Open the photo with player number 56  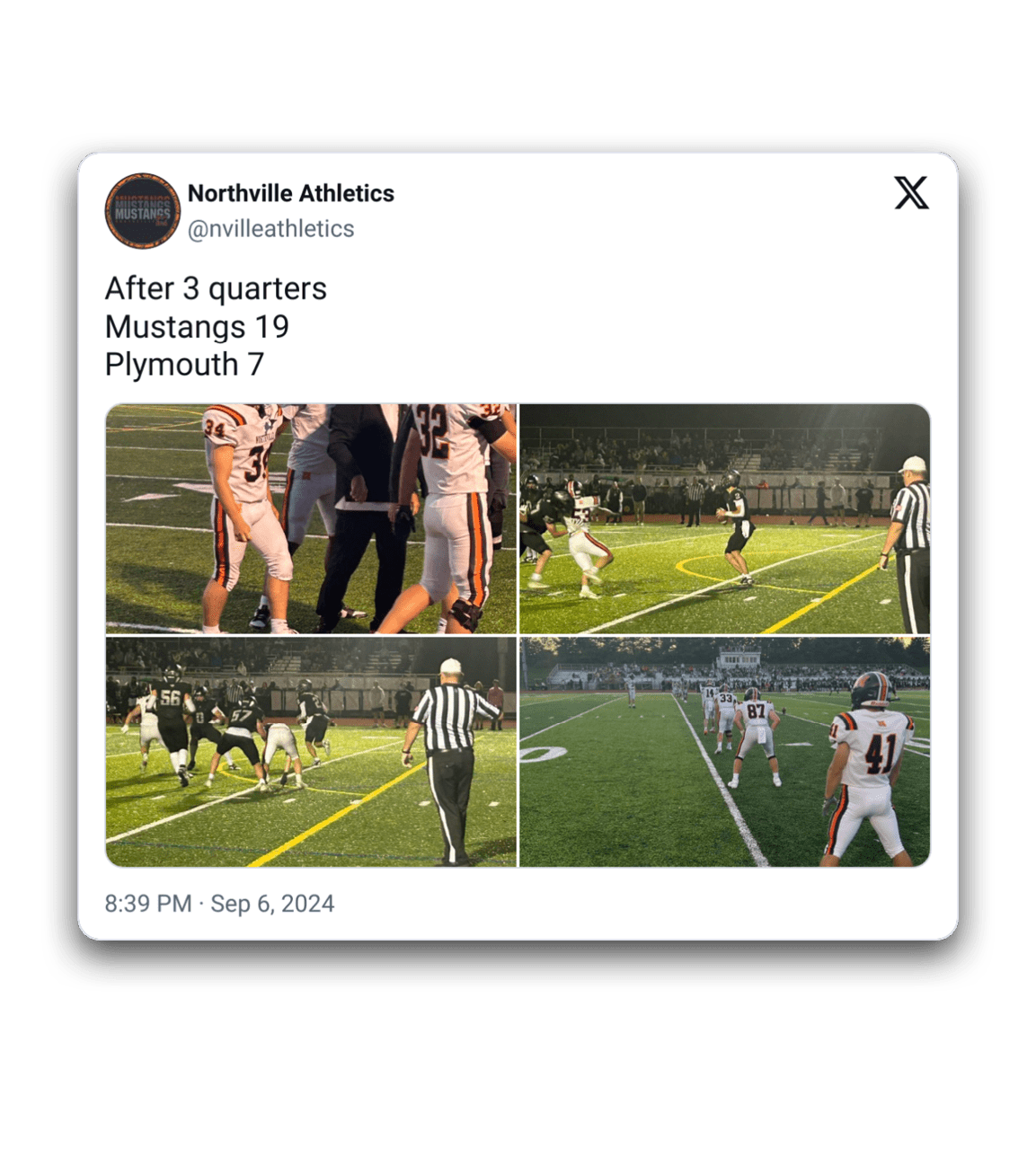click(311, 752)
